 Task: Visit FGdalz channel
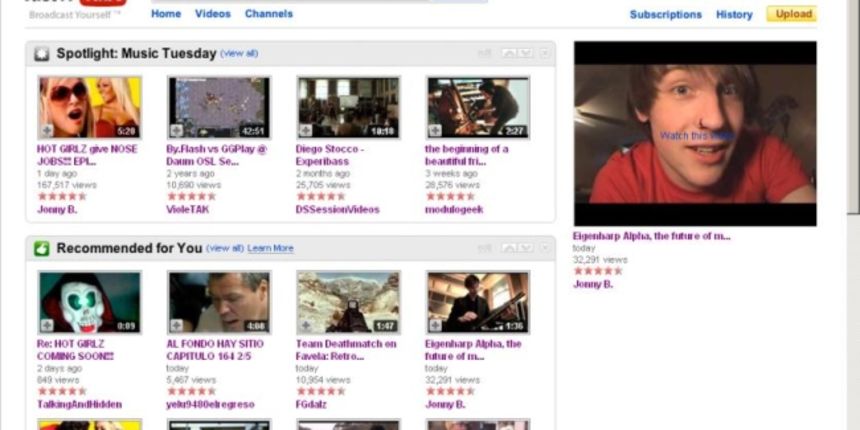point(311,404)
